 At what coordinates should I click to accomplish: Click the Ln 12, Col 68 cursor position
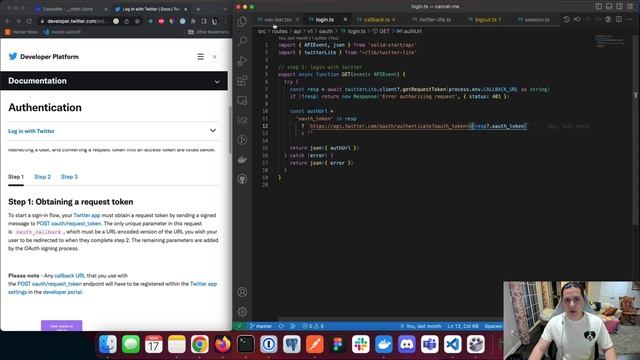463,326
